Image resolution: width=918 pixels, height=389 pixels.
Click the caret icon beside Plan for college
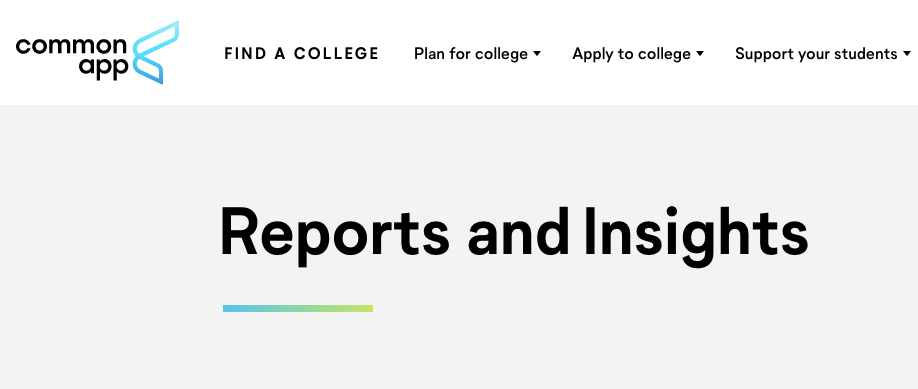[x=537, y=54]
